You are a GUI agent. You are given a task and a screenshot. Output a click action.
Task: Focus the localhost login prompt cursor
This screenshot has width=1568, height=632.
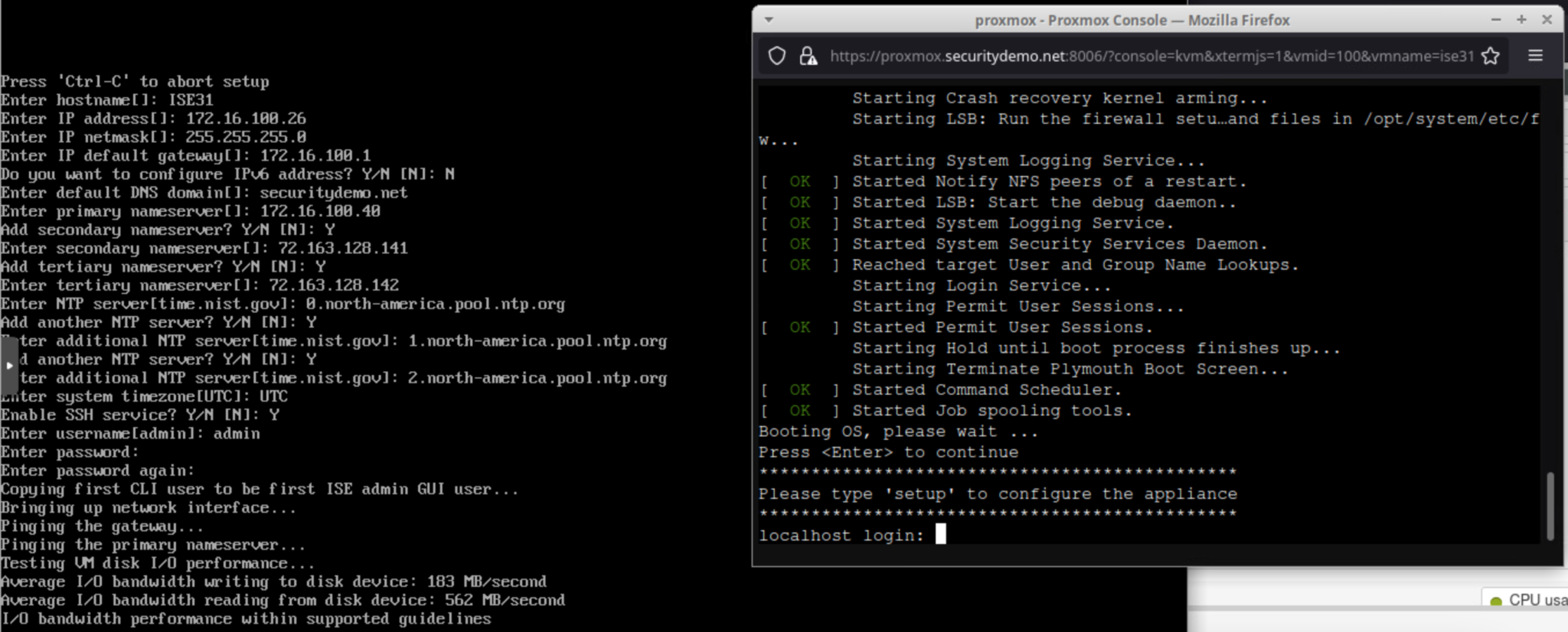(940, 534)
